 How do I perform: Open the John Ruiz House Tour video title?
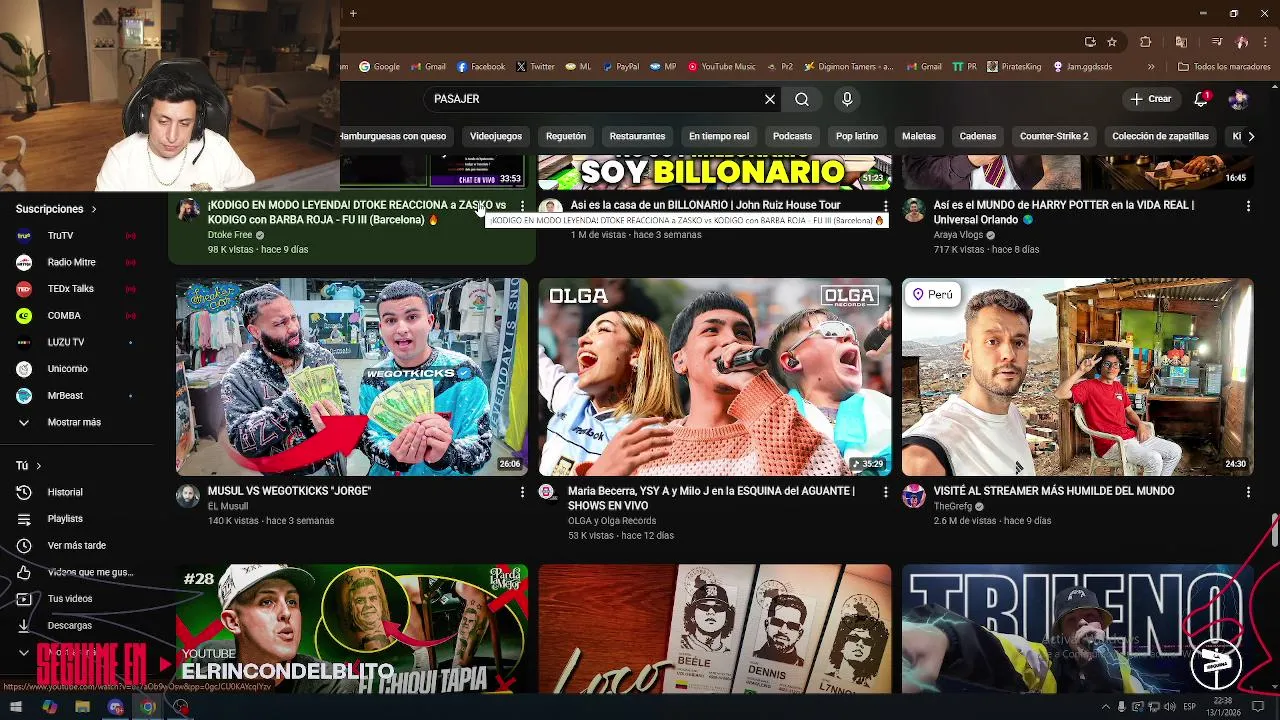705,205
